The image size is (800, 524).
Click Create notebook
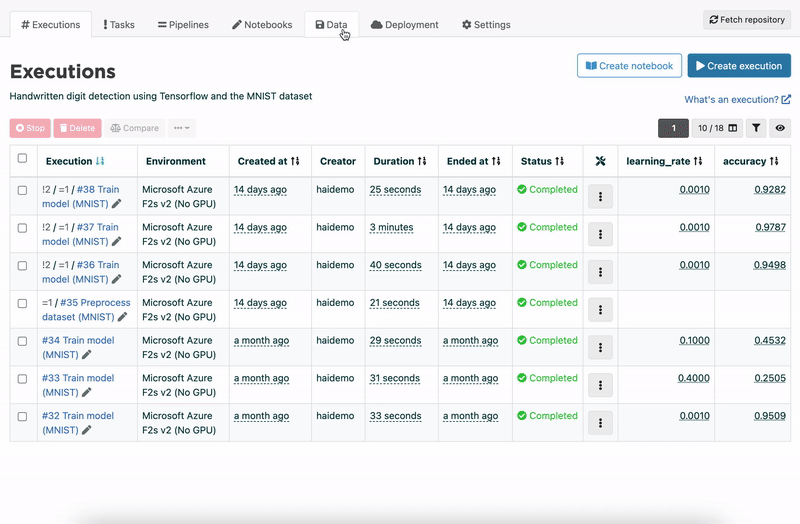click(629, 66)
